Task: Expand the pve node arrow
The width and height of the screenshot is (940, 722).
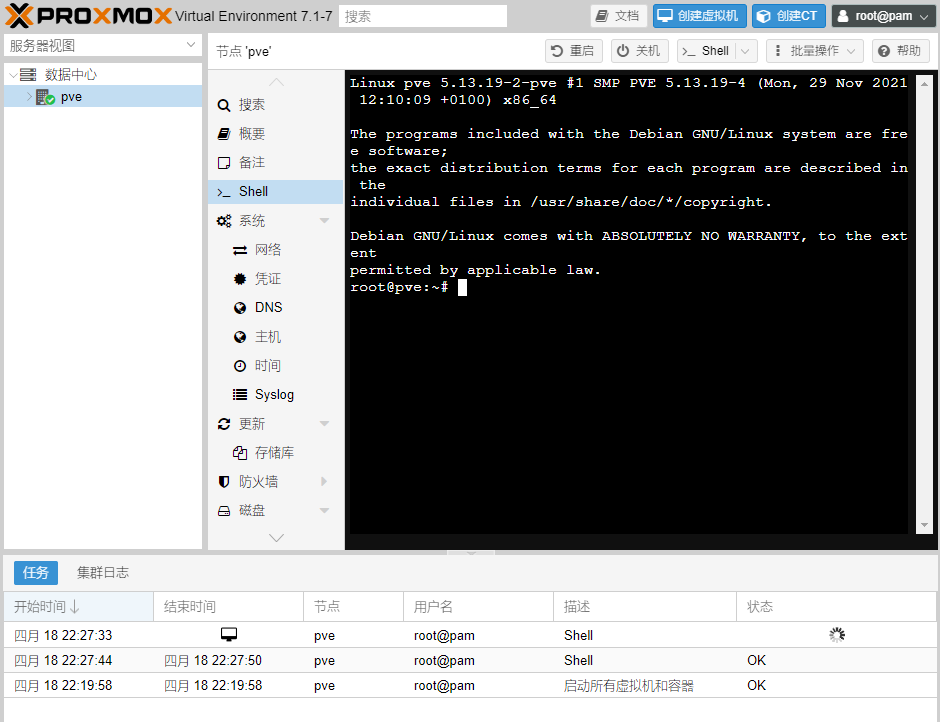Action: point(29,97)
